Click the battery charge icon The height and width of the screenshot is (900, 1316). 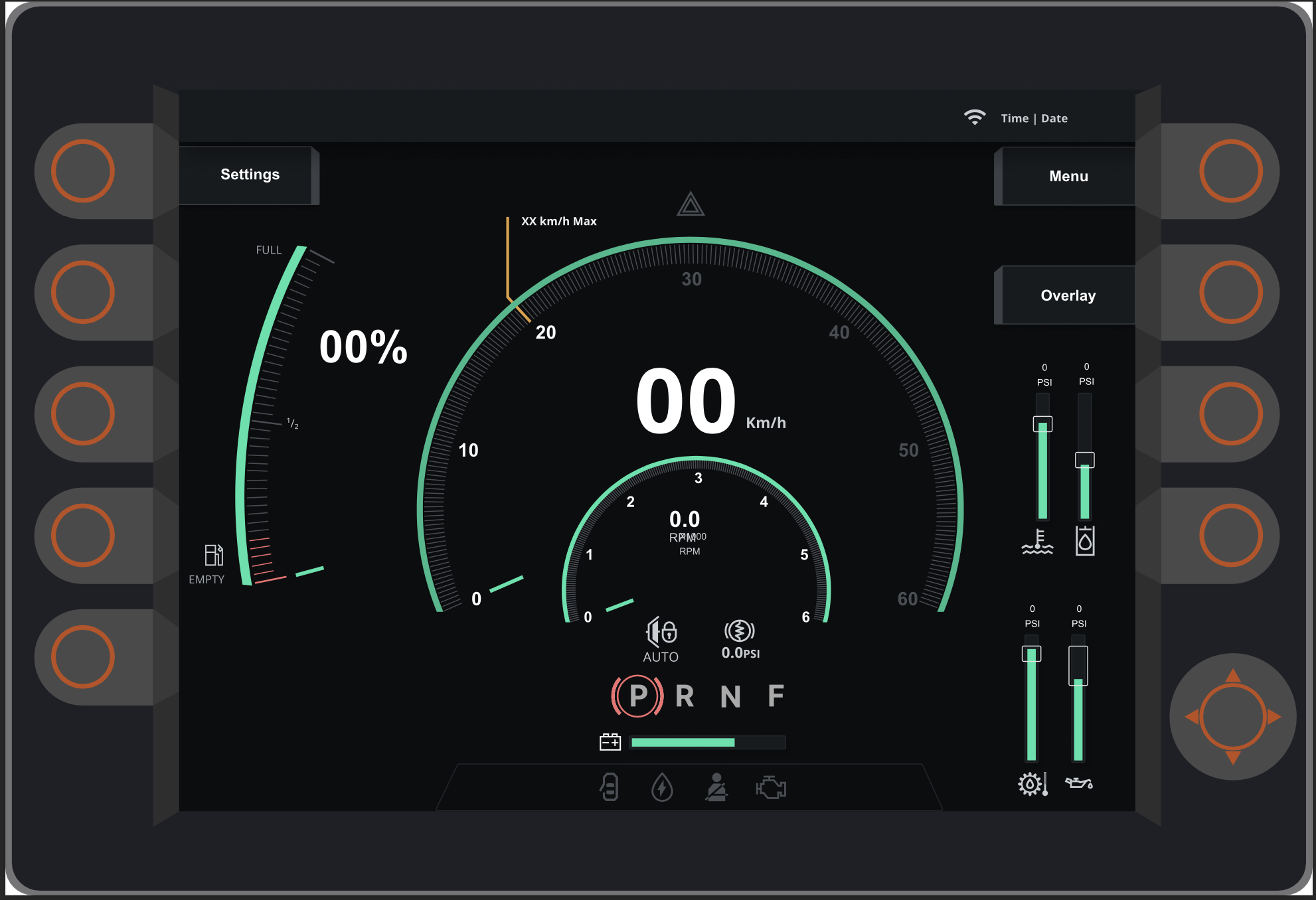(610, 742)
